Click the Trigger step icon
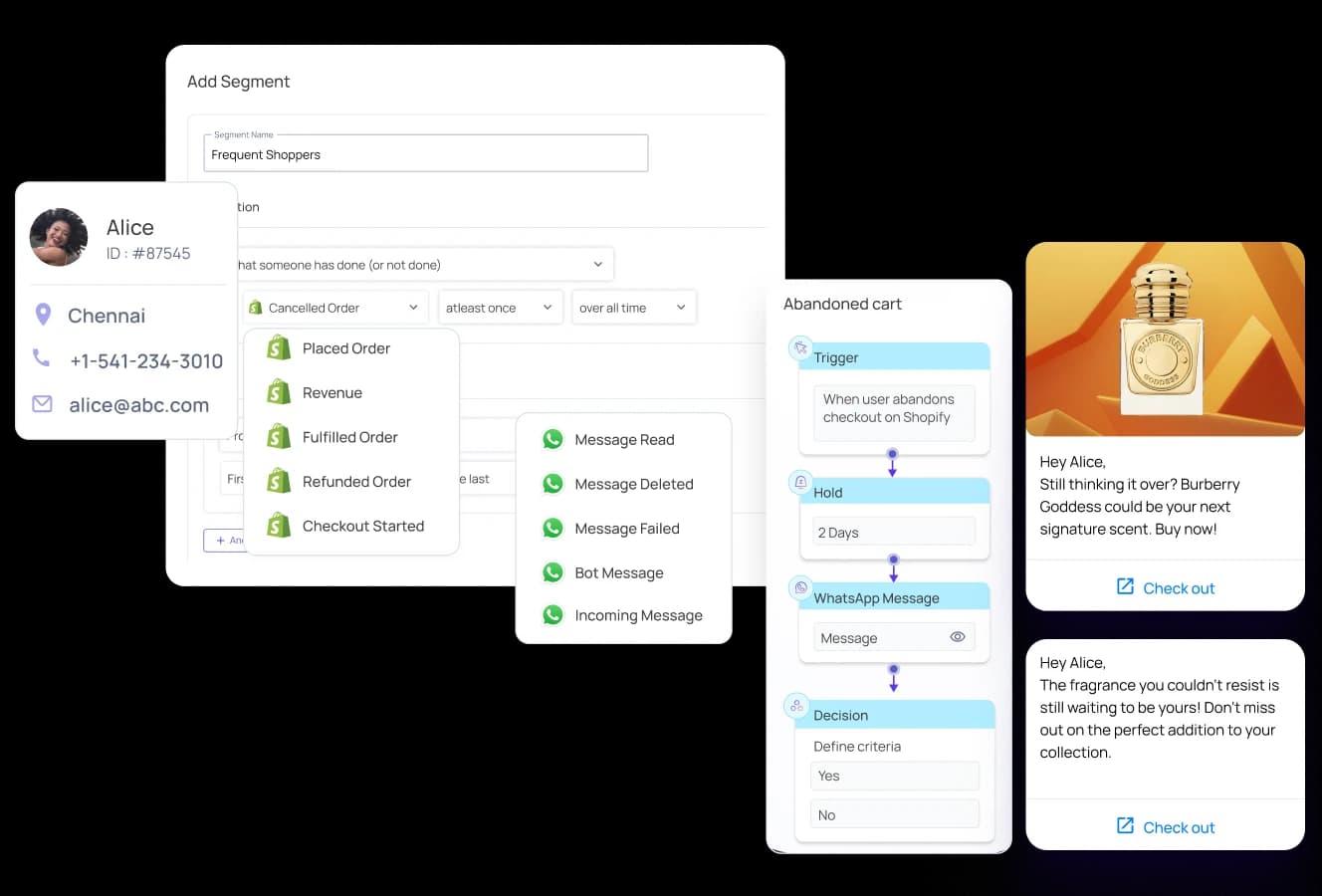The width and height of the screenshot is (1322, 896). point(800,348)
